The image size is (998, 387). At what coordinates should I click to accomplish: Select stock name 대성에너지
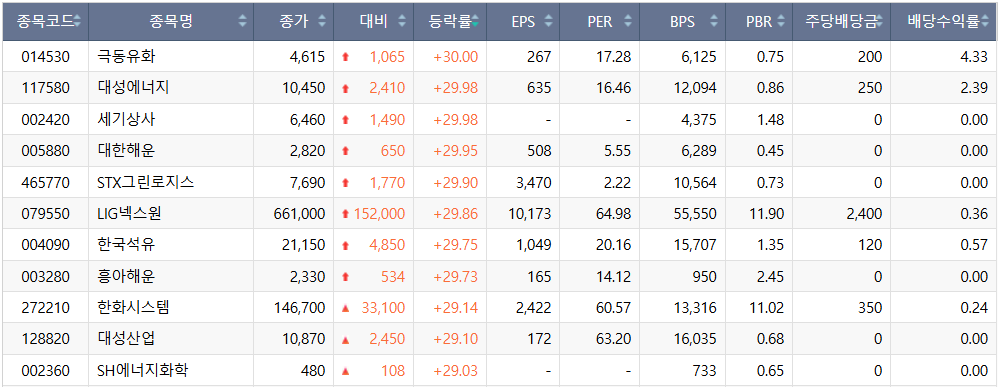(x=134, y=88)
